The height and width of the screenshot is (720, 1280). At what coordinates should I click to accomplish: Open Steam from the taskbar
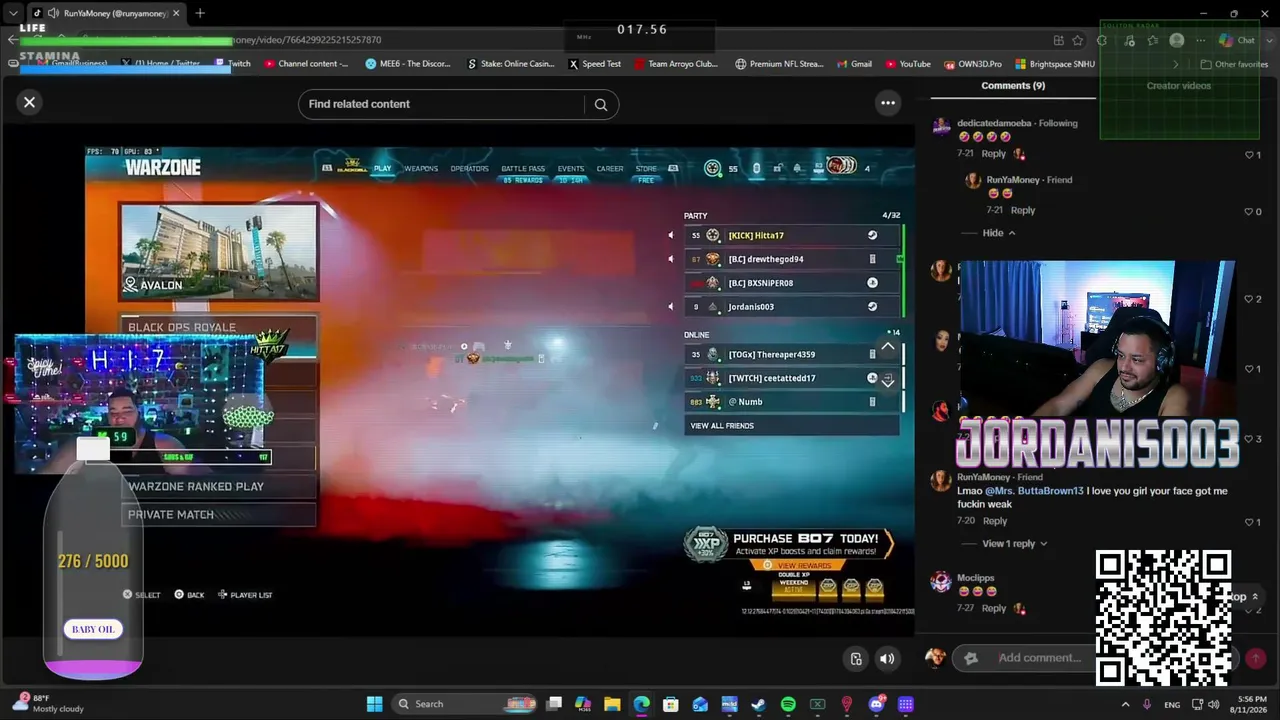759,704
